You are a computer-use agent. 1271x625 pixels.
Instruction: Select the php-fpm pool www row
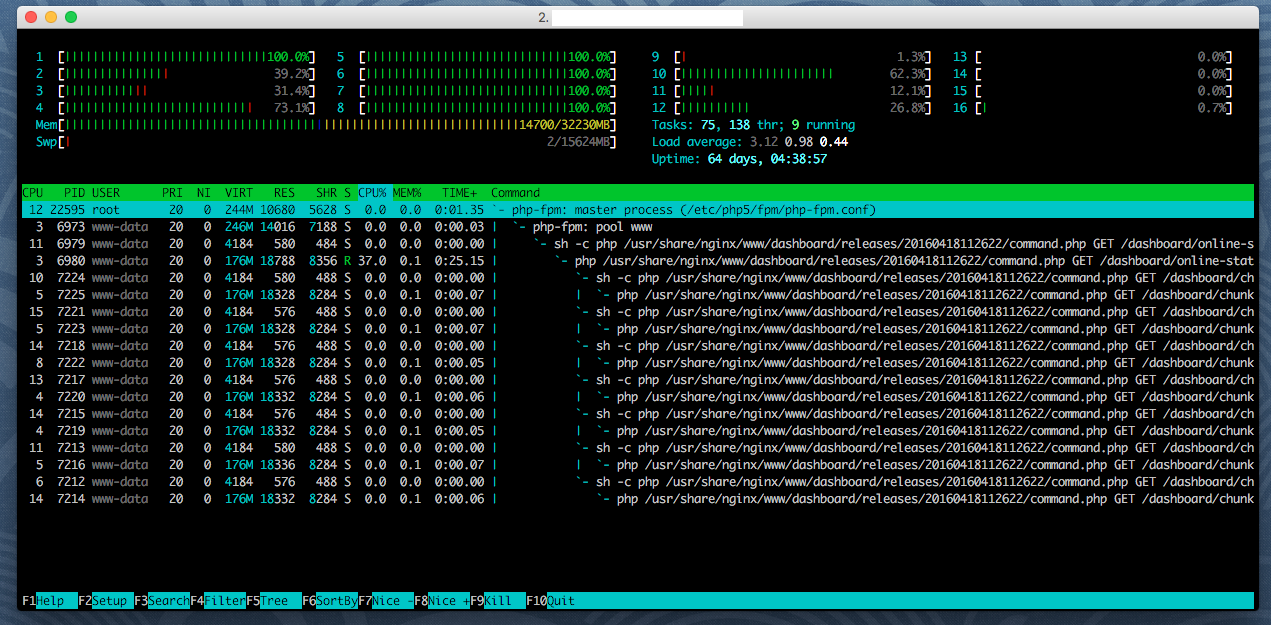click(638, 227)
